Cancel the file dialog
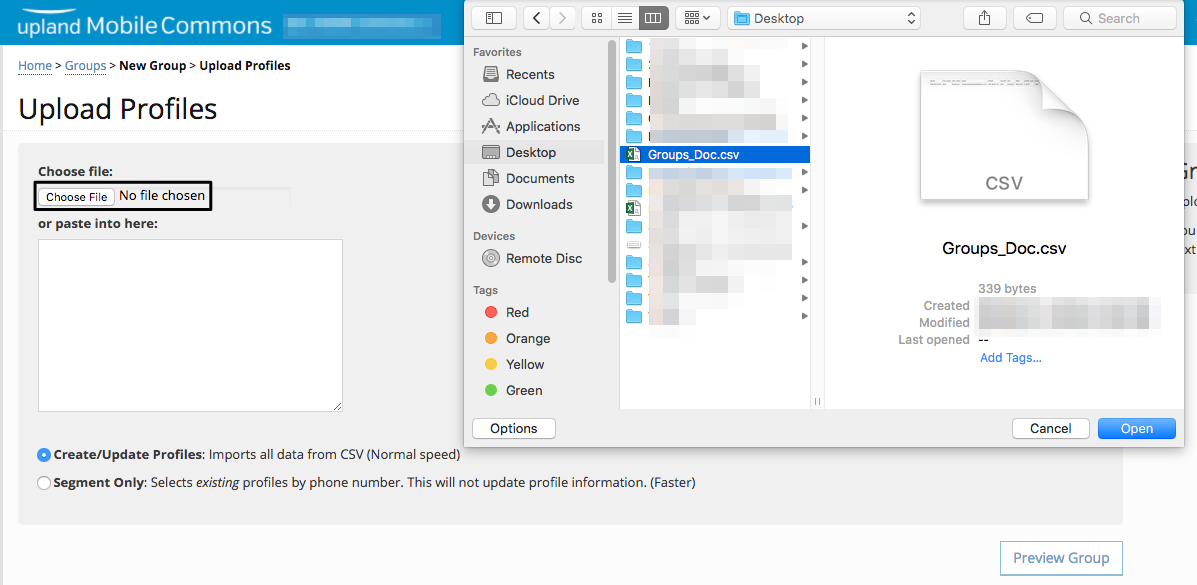This screenshot has width=1197, height=585. [1050, 428]
